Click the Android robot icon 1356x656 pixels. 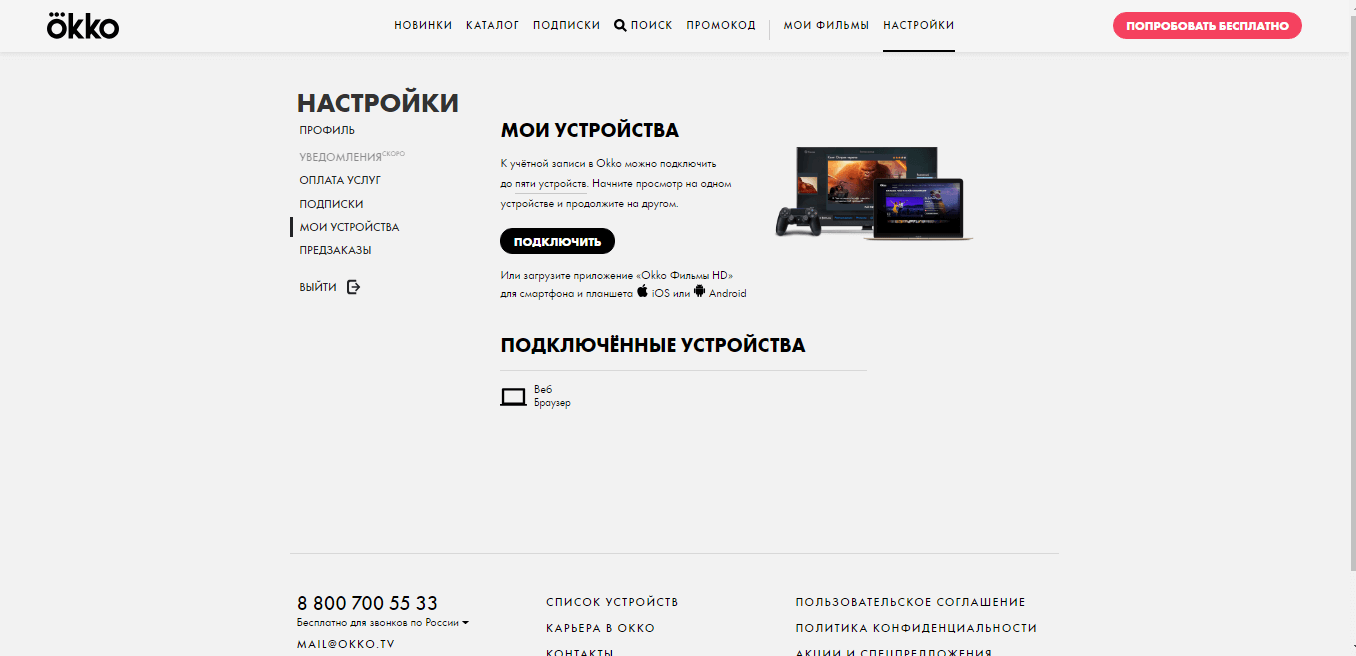(x=699, y=291)
